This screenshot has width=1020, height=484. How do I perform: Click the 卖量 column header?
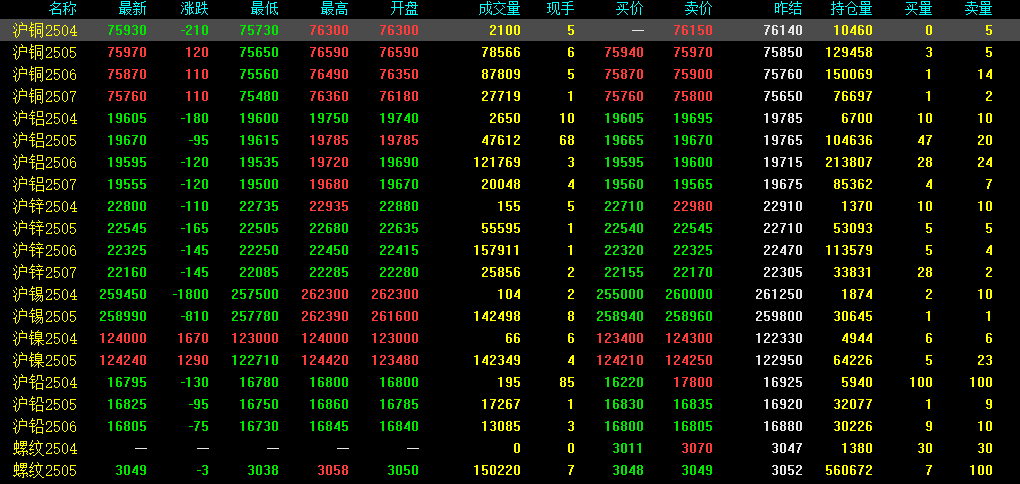tap(978, 9)
